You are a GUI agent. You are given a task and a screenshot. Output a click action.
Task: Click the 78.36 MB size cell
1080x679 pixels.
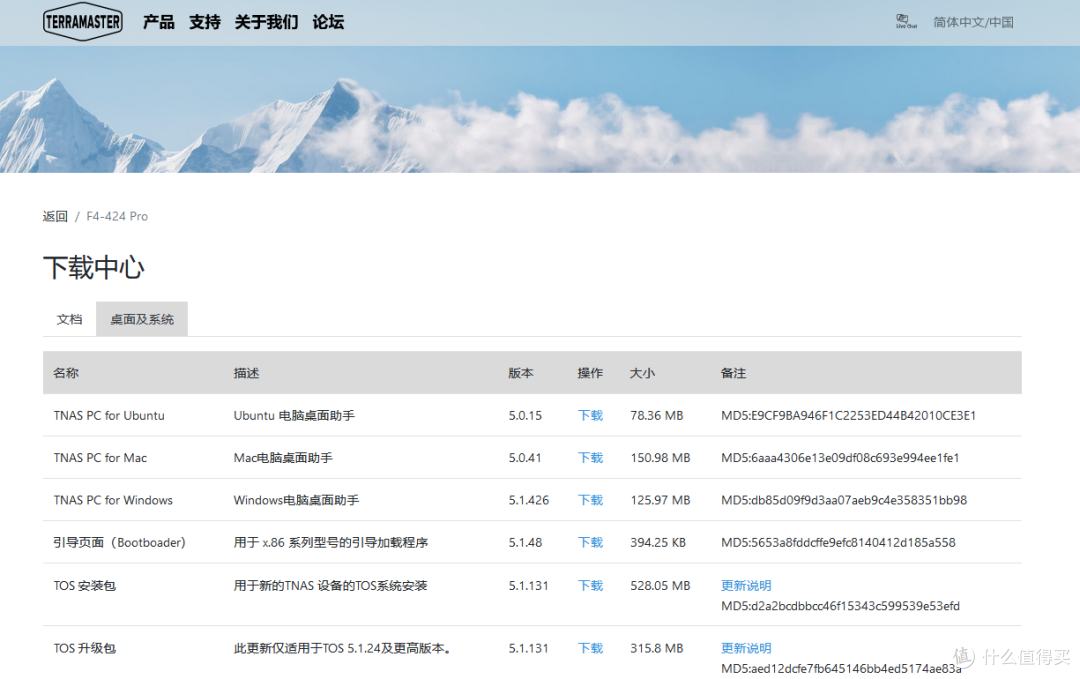[656, 415]
